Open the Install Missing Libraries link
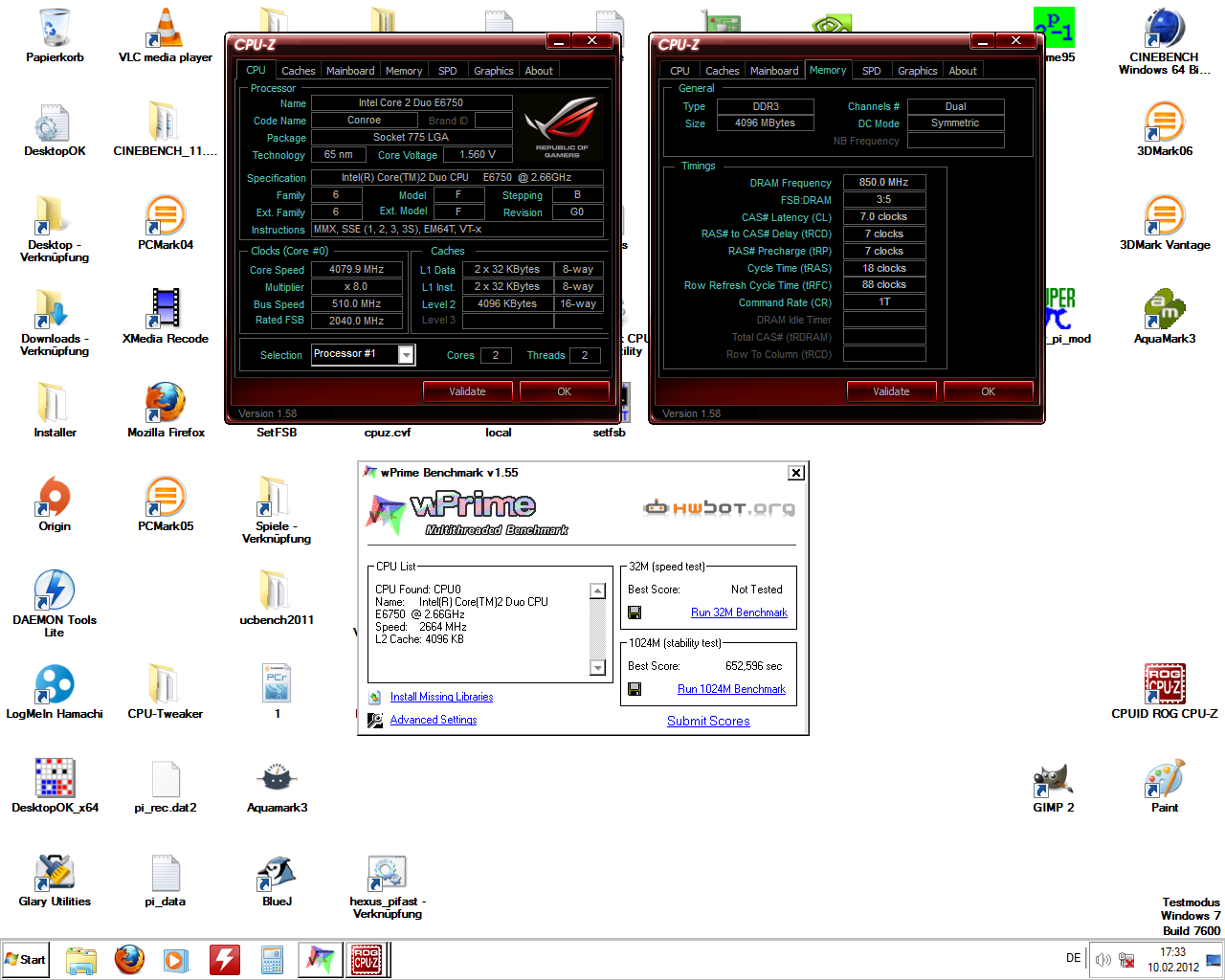This screenshot has height=980, width=1225. point(441,697)
